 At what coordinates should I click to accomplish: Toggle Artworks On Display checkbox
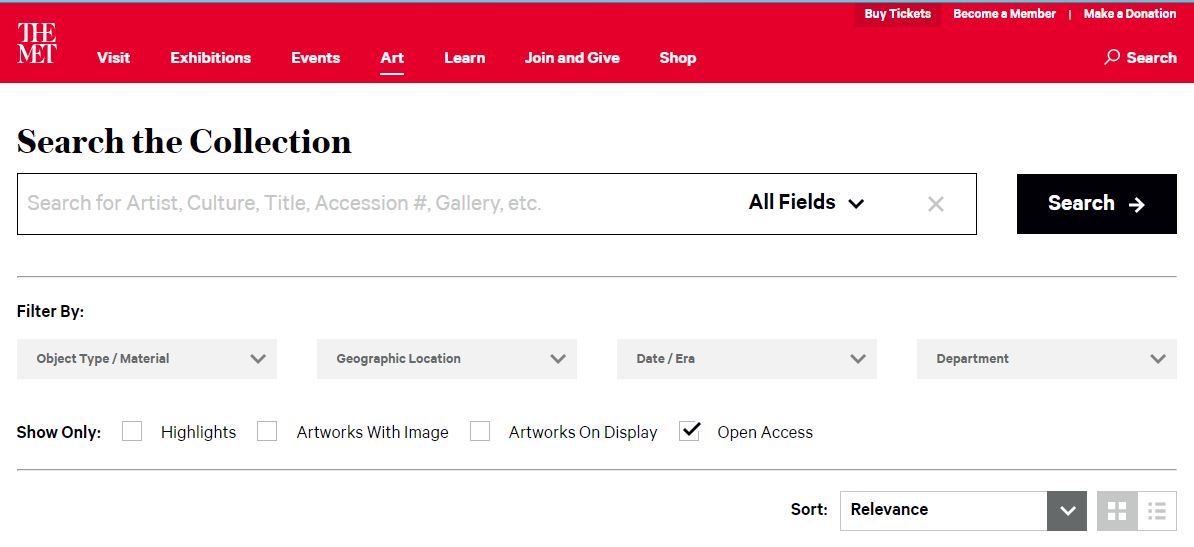coord(480,432)
